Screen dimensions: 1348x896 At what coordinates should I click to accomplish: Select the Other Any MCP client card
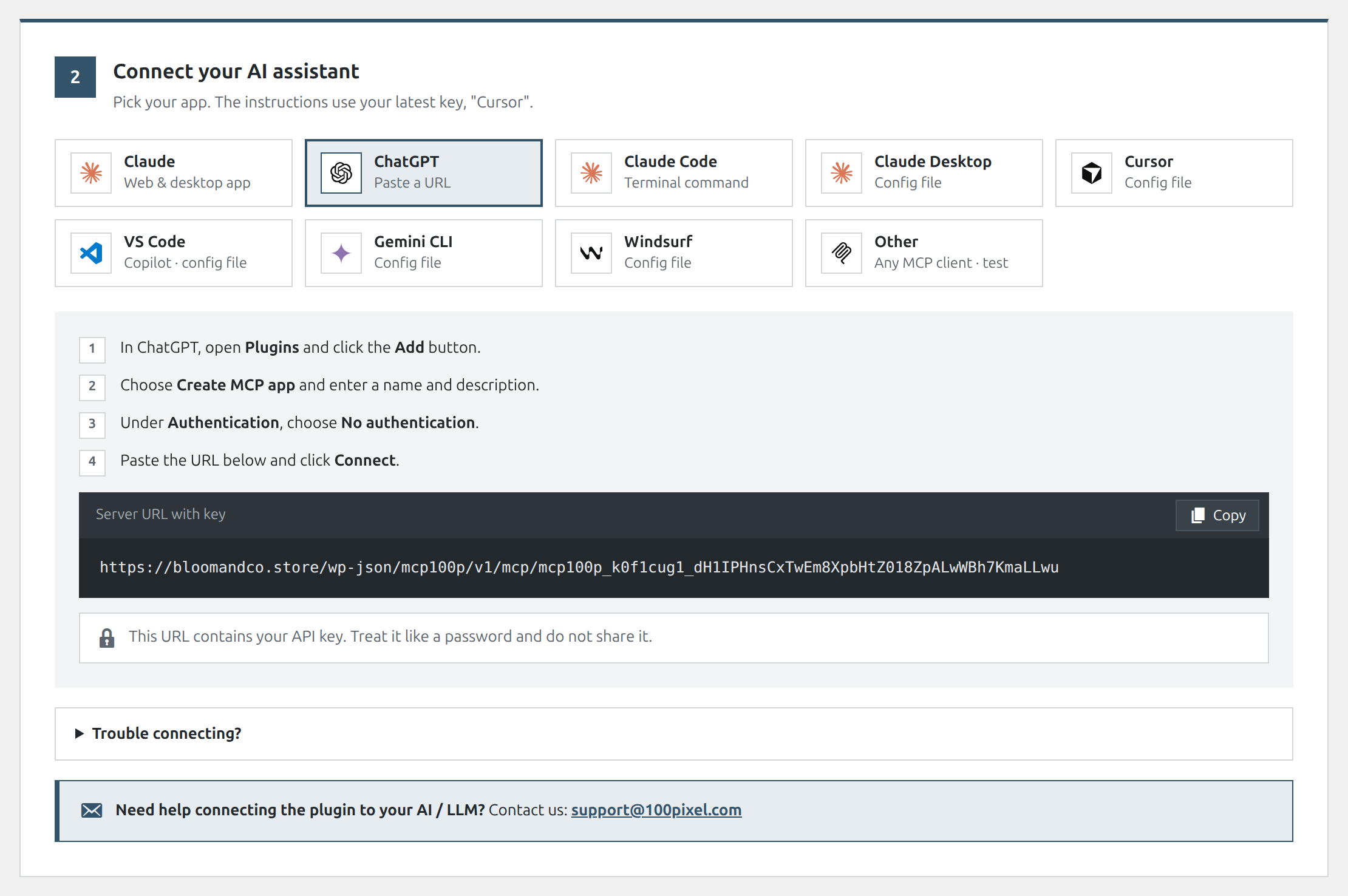(924, 253)
